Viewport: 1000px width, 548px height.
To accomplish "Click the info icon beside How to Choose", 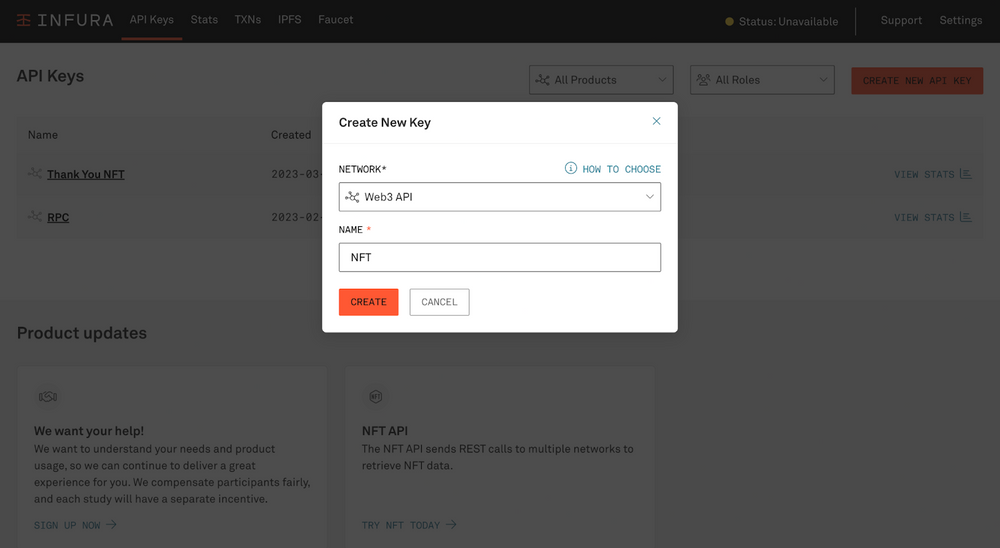I will click(x=571, y=169).
